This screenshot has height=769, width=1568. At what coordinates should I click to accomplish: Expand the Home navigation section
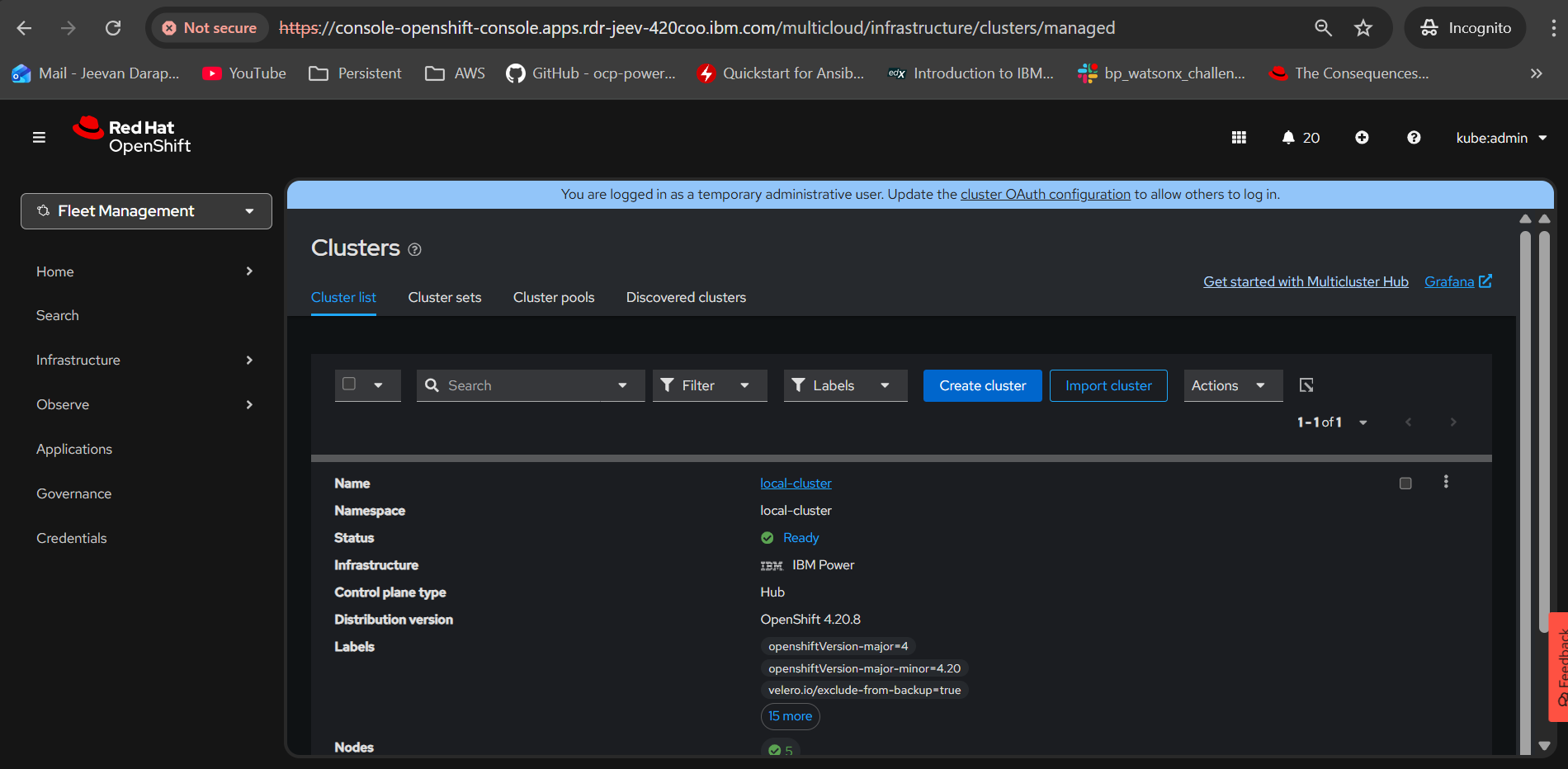click(144, 271)
